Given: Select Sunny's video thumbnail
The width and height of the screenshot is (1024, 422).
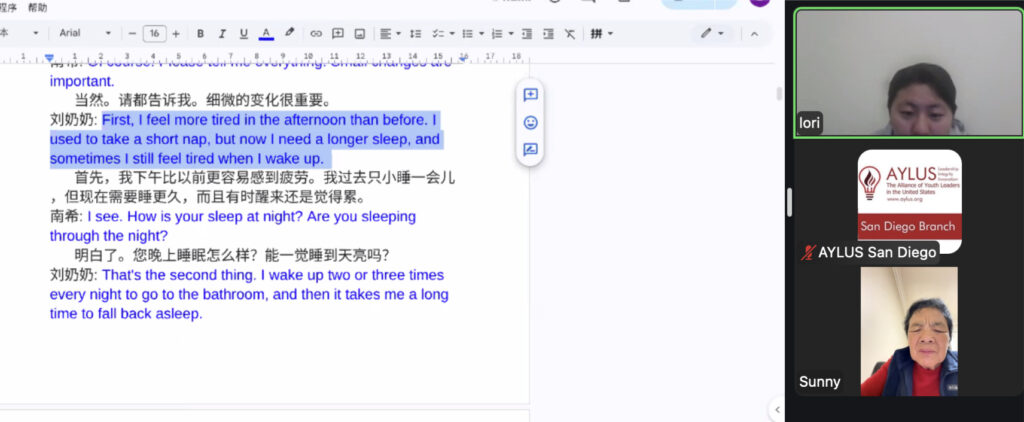Looking at the screenshot, I should [908, 331].
